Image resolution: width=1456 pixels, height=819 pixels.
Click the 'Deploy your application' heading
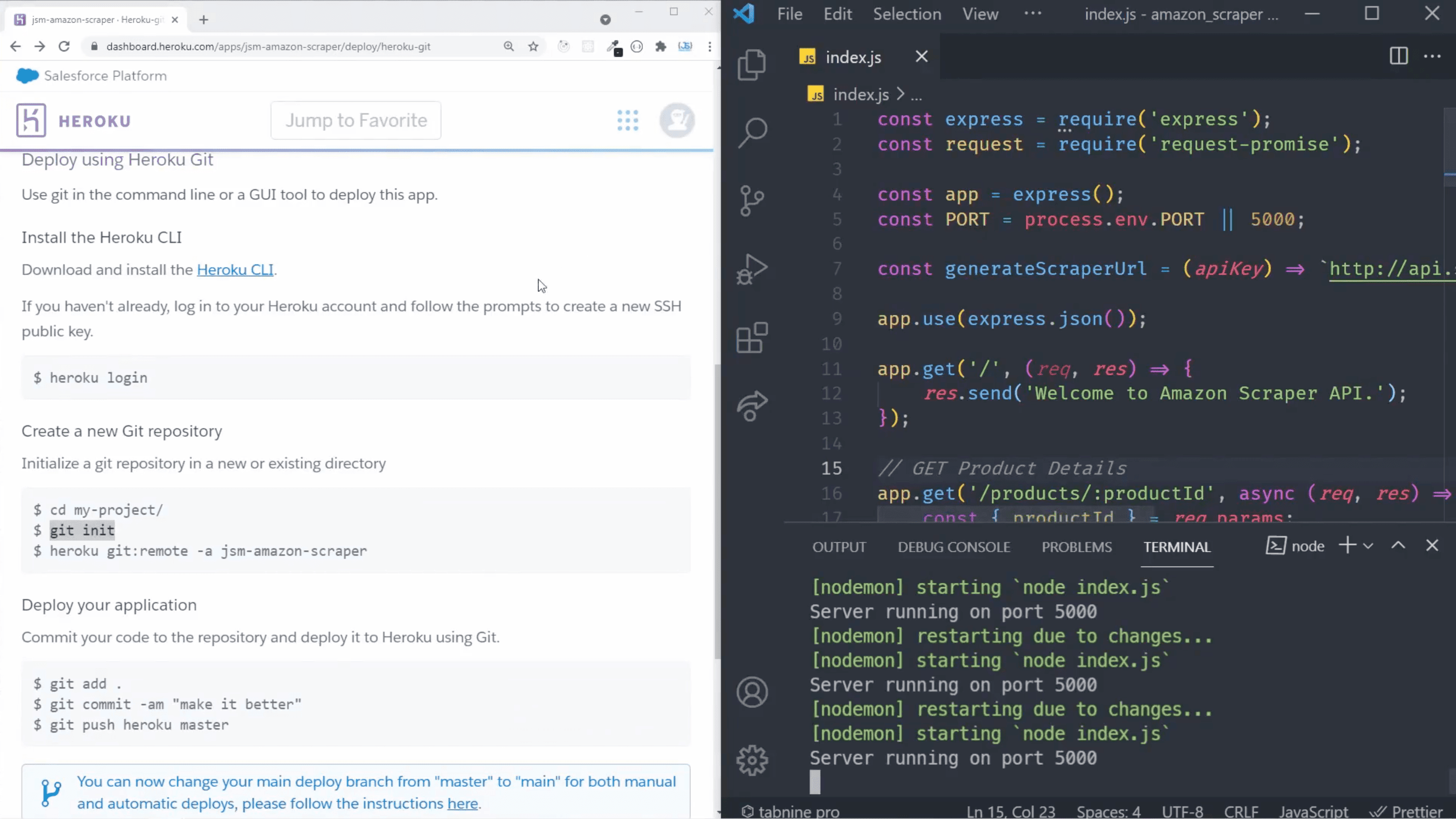(x=109, y=605)
